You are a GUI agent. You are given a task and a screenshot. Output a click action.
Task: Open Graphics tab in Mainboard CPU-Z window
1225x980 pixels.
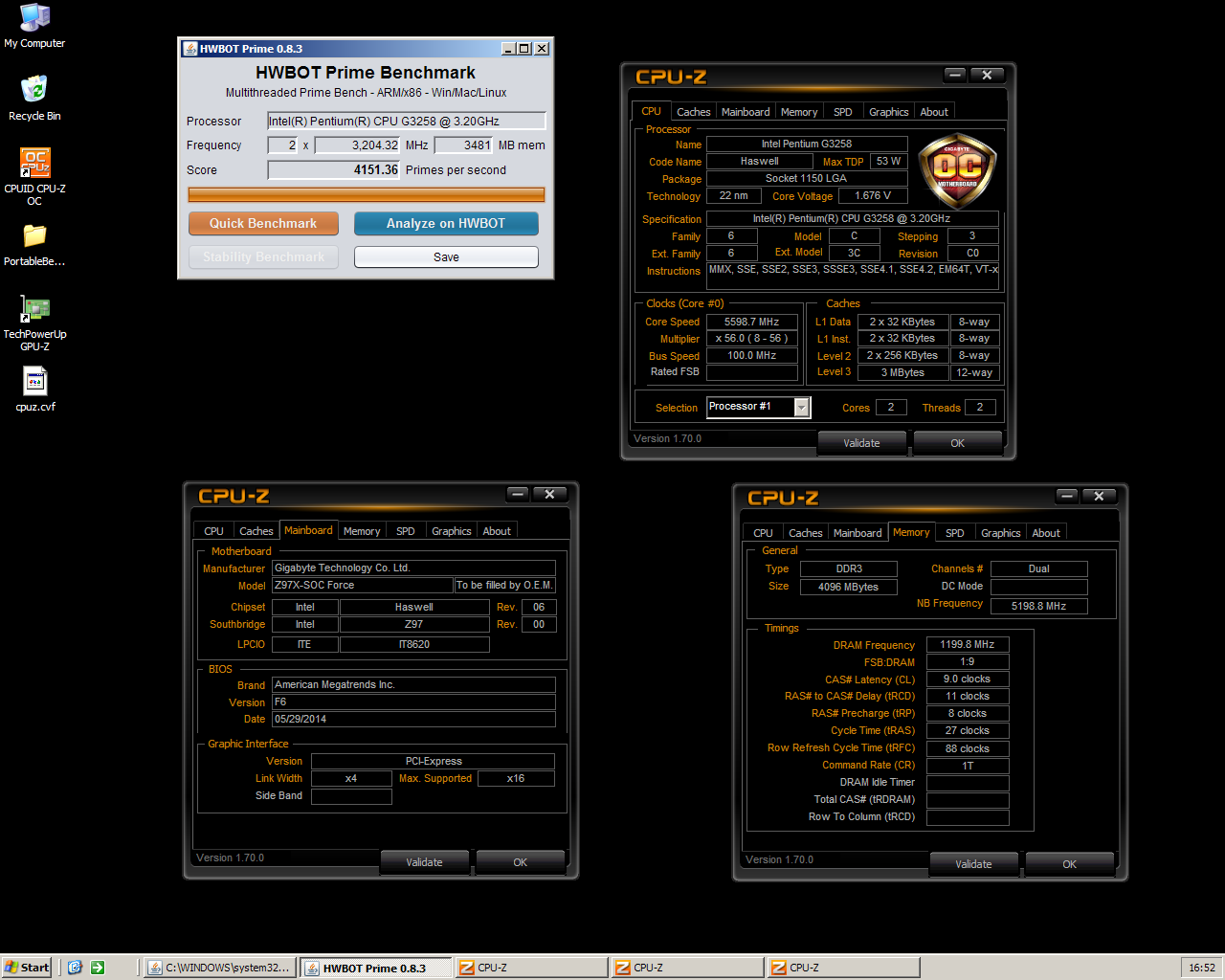452,531
